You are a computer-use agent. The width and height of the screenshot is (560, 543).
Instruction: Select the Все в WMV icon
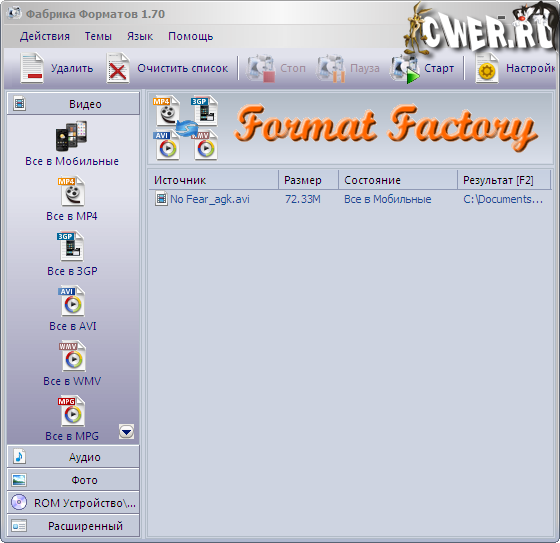(x=72, y=356)
